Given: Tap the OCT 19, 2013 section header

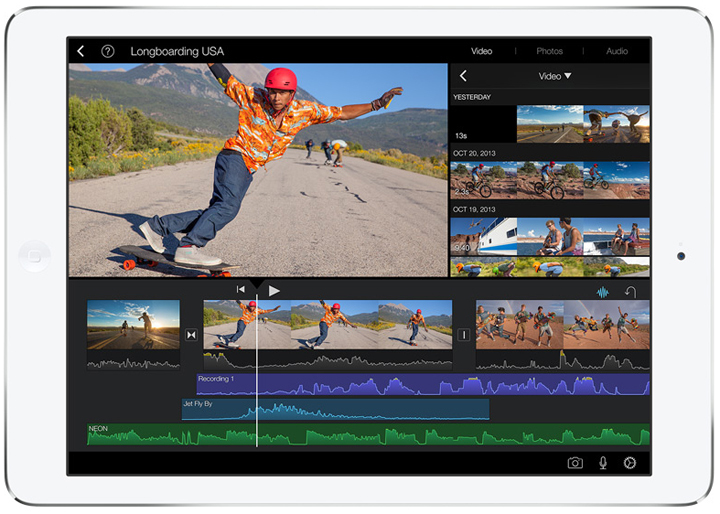Looking at the screenshot, I should point(474,209).
